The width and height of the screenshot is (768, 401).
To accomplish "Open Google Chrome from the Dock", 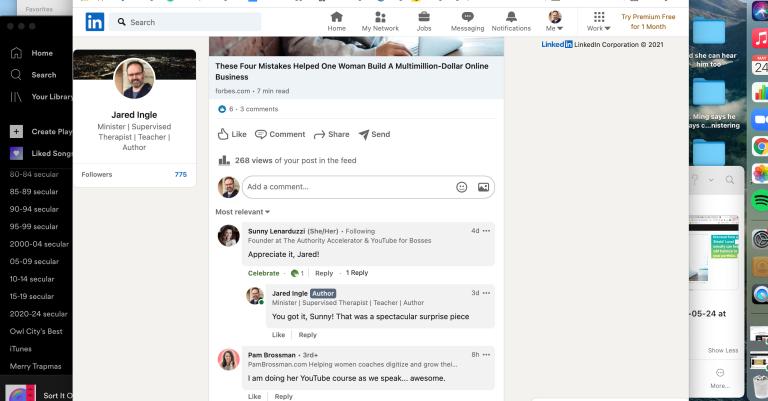I will click(760, 146).
